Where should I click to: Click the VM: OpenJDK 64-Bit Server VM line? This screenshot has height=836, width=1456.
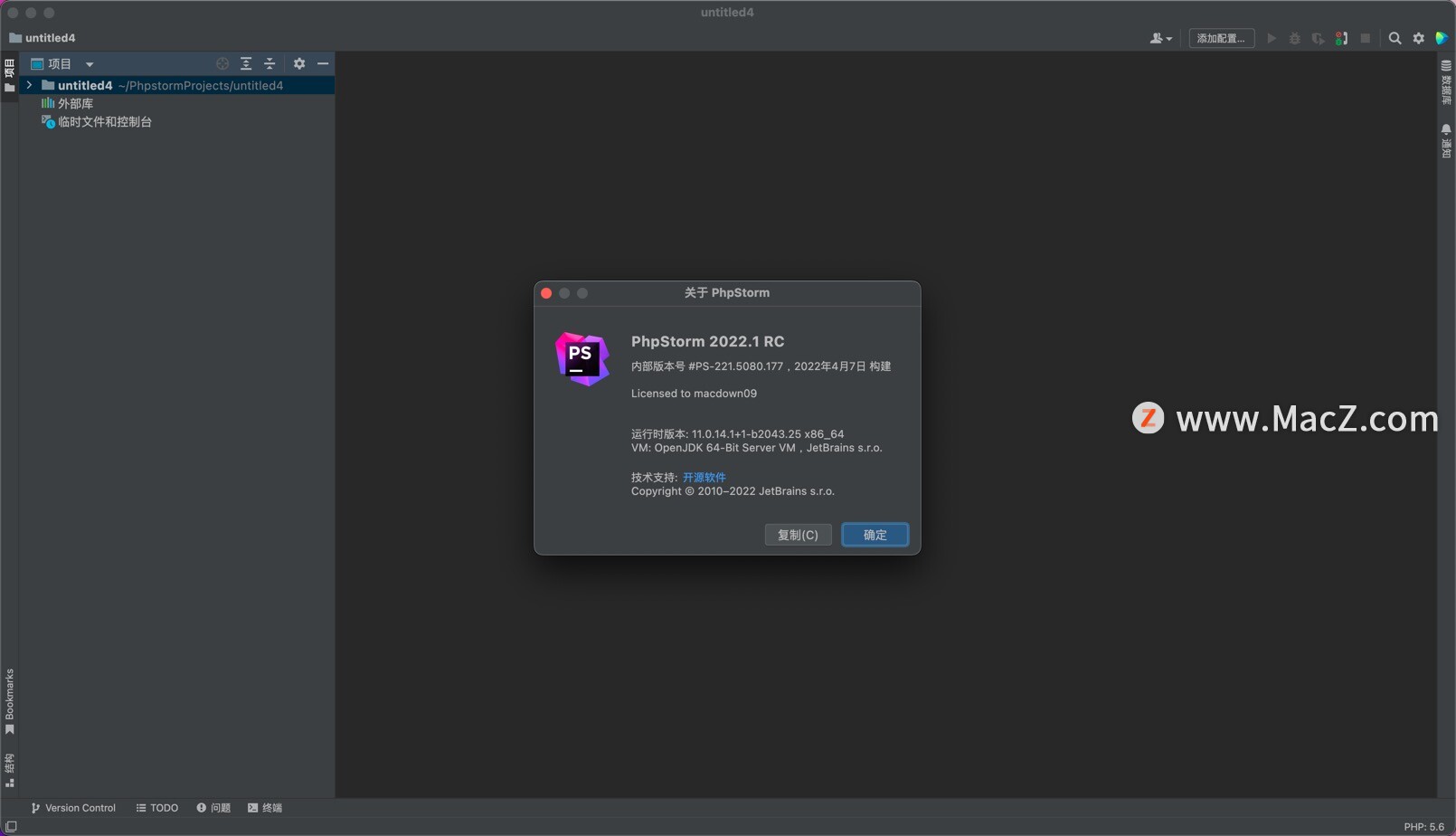pos(757,448)
